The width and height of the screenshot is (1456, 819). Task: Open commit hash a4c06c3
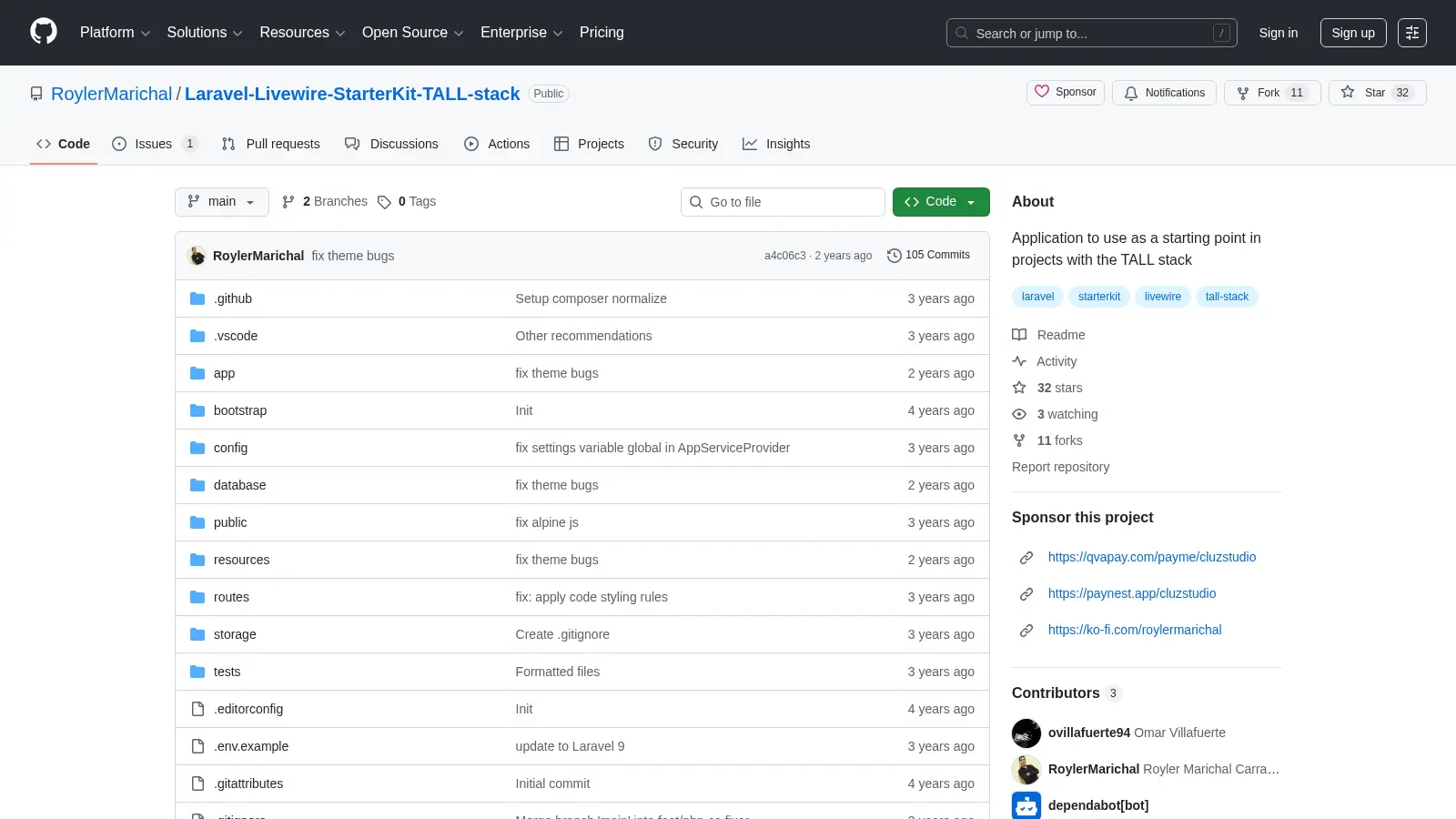[784, 256]
